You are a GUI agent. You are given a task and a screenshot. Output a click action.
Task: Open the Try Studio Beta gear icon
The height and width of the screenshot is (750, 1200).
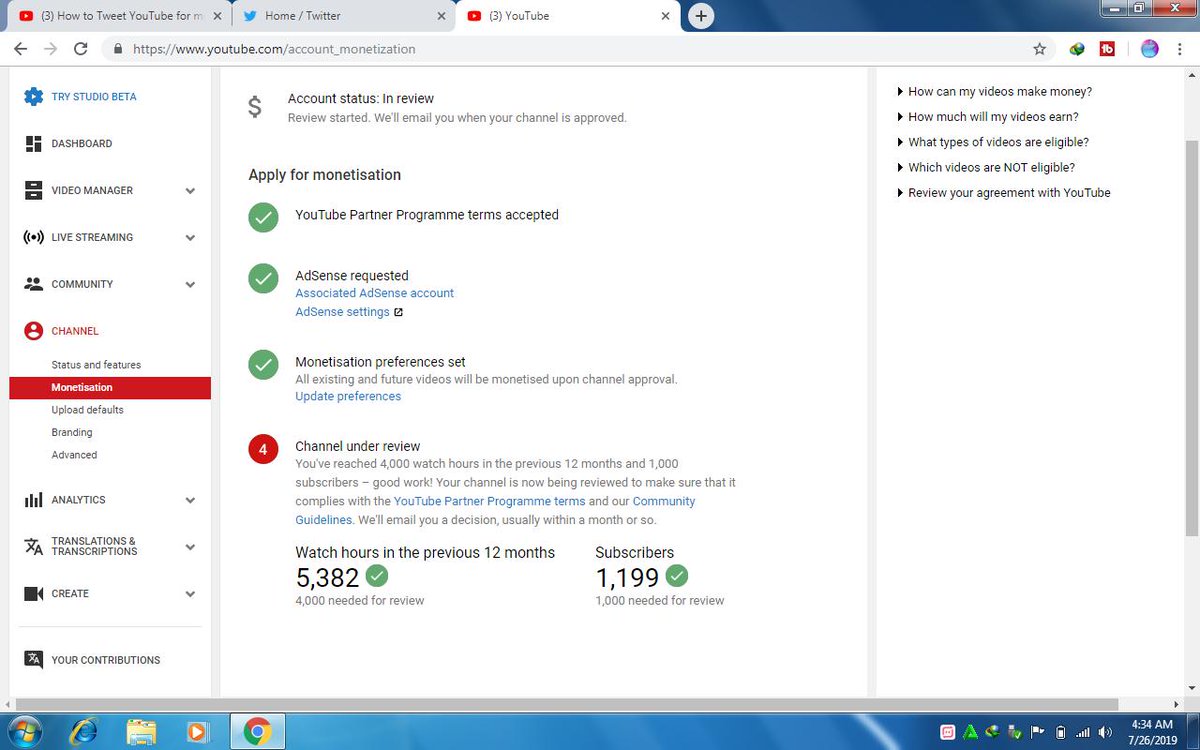pos(34,97)
